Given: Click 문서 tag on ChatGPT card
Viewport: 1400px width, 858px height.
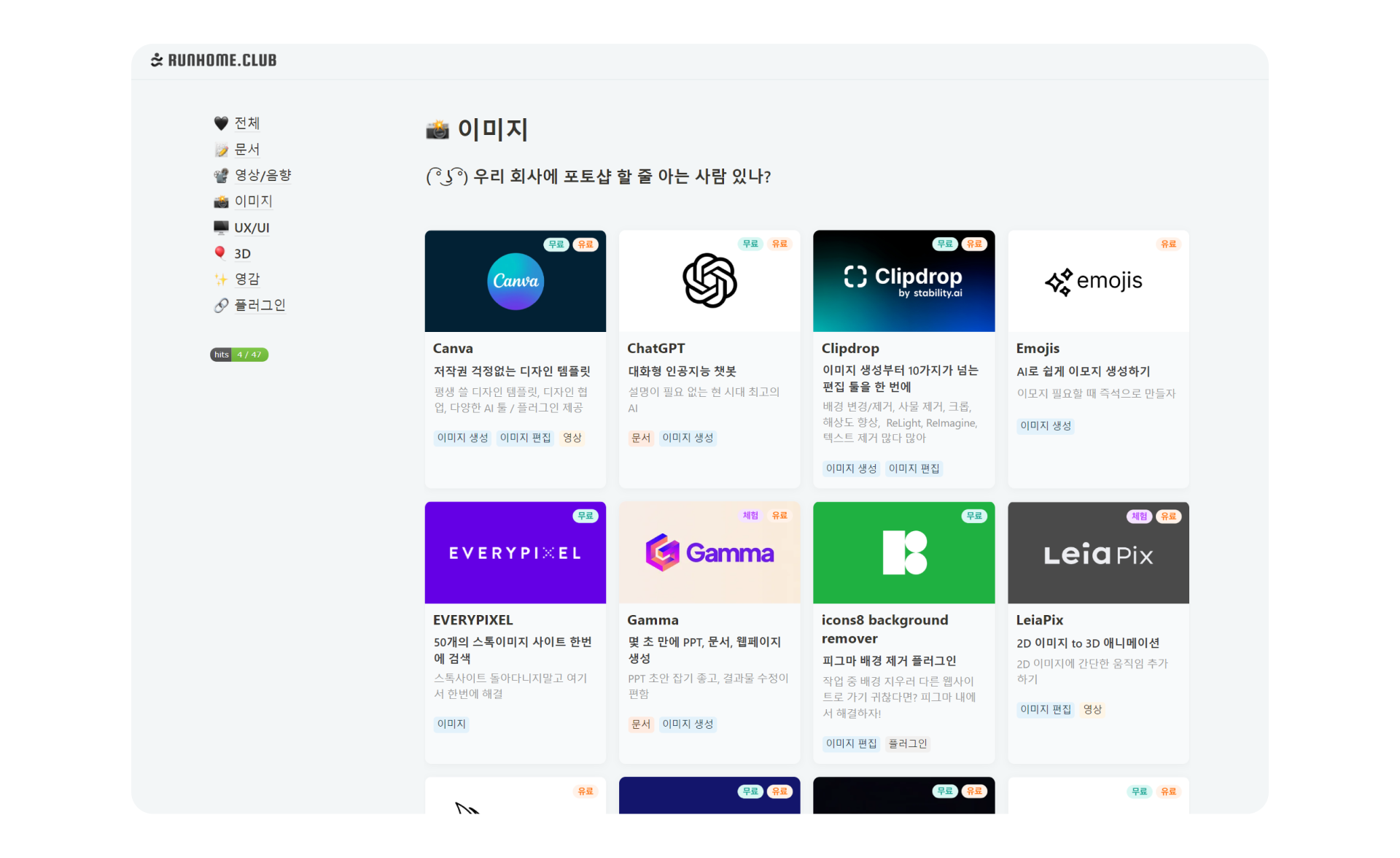Looking at the screenshot, I should pos(641,438).
